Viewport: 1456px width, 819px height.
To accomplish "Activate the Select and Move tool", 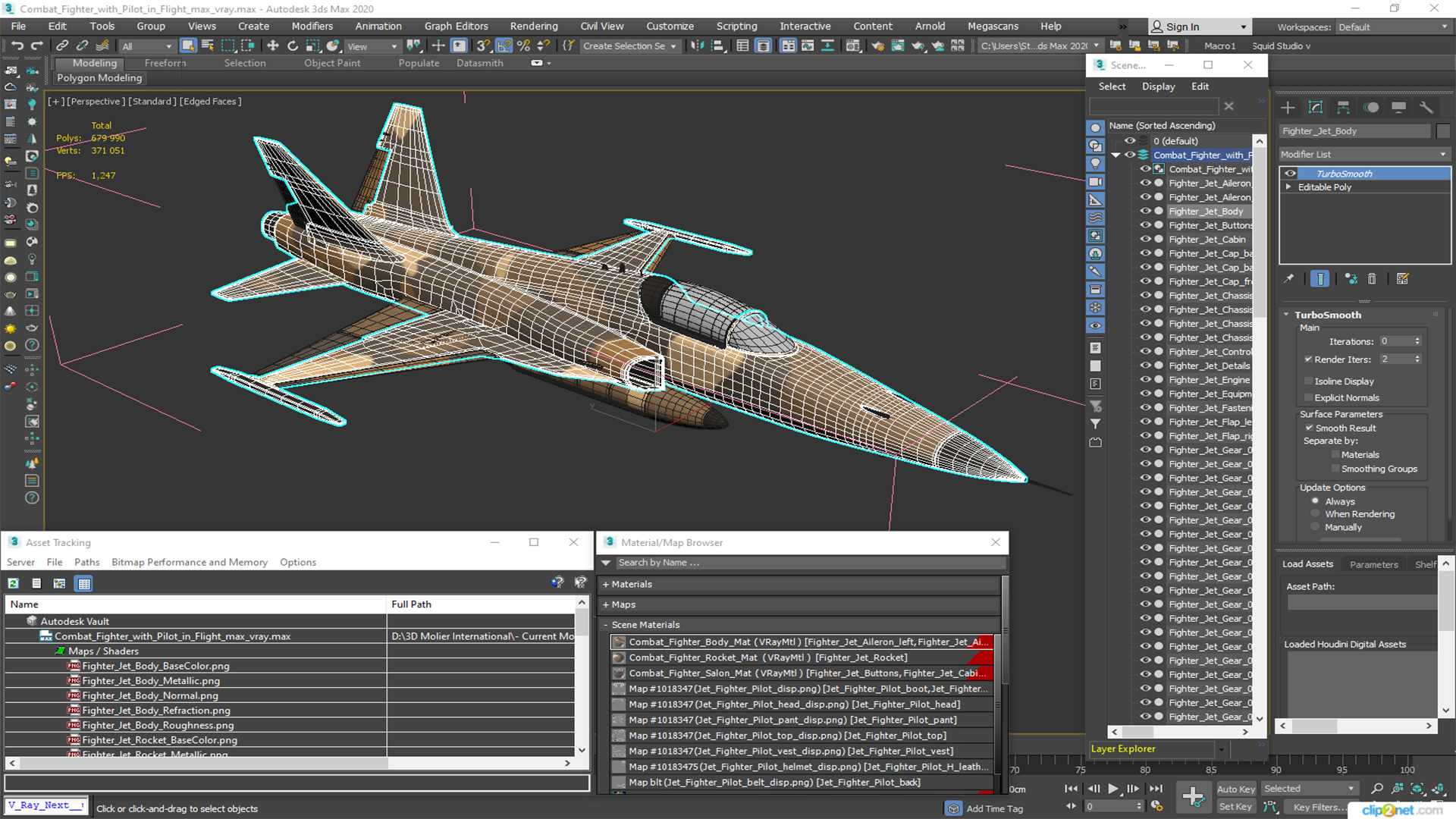I will point(273,46).
